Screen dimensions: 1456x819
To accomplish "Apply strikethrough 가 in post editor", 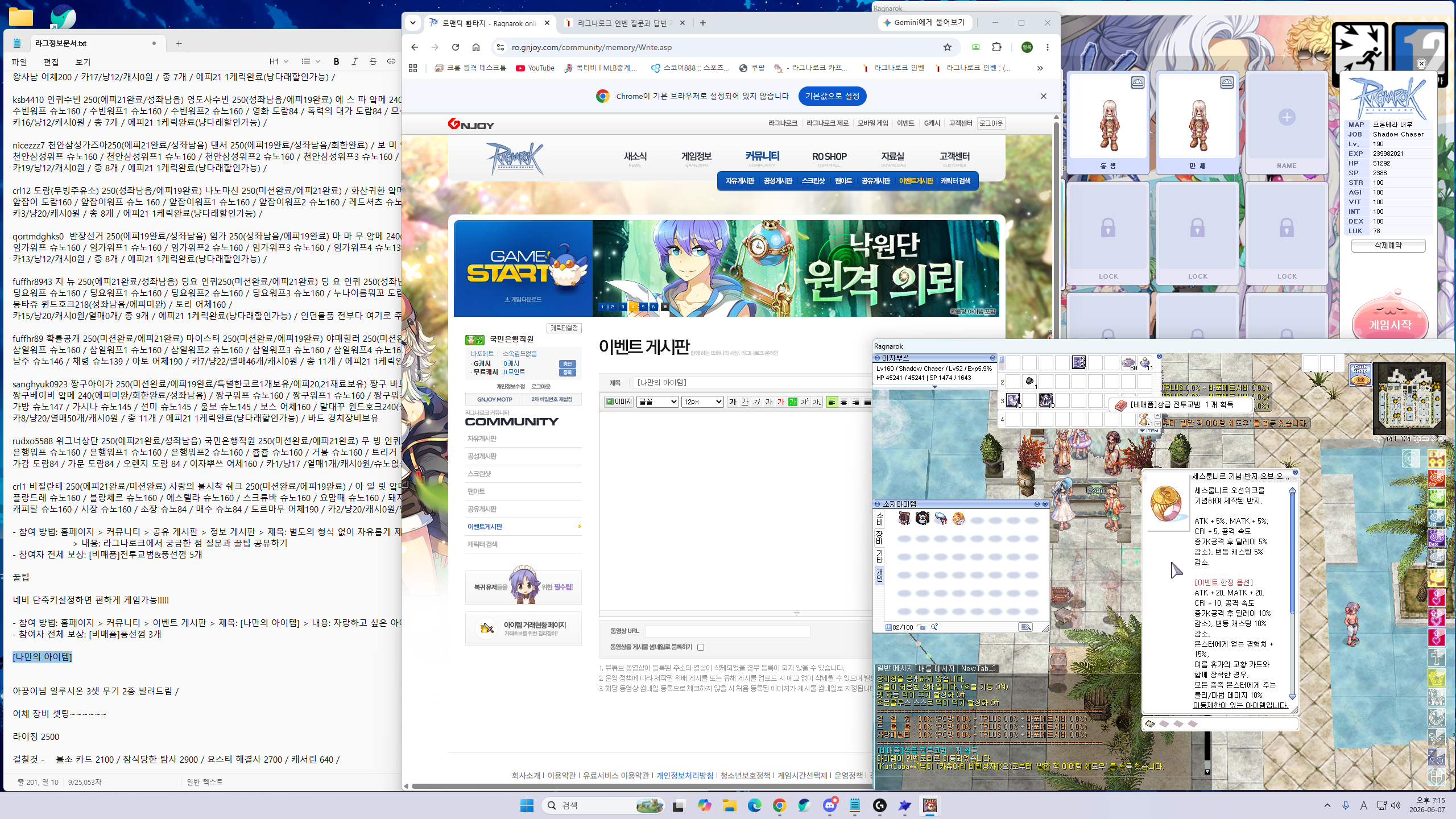I will 769,402.
